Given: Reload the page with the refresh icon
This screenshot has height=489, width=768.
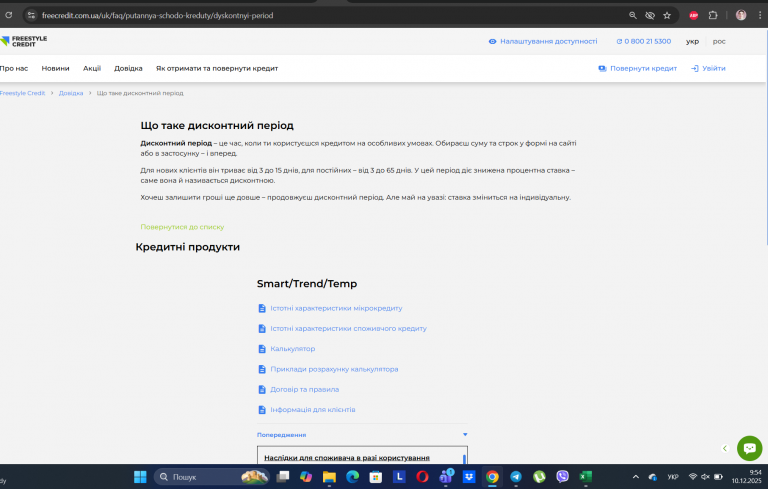Looking at the screenshot, I should (8, 15).
